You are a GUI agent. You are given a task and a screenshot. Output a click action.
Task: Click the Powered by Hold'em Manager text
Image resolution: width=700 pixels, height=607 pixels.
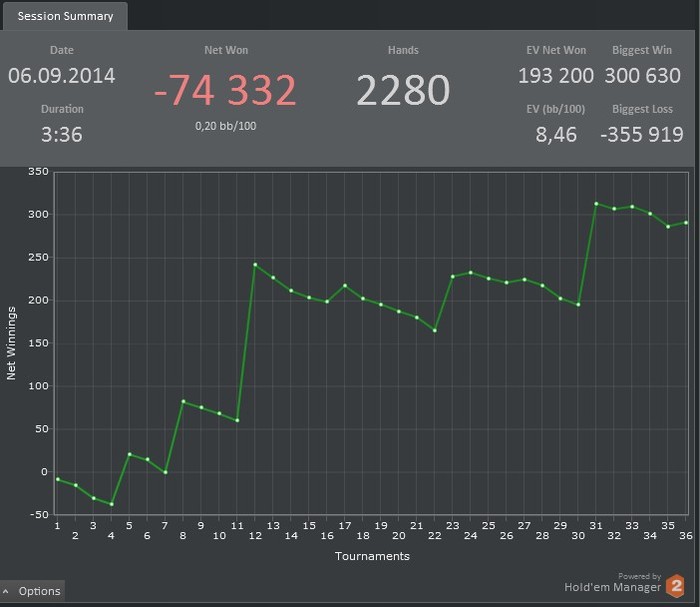612,583
